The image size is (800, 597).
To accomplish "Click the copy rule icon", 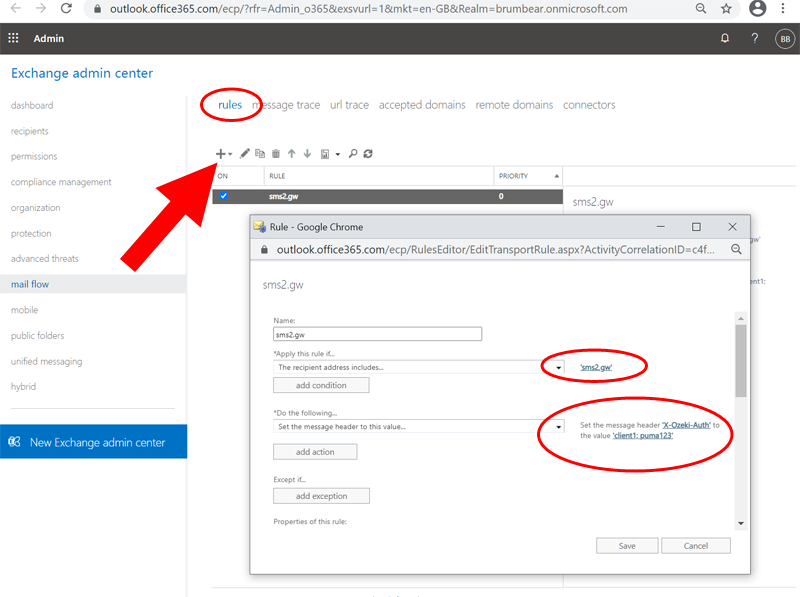I will pyautogui.click(x=260, y=154).
